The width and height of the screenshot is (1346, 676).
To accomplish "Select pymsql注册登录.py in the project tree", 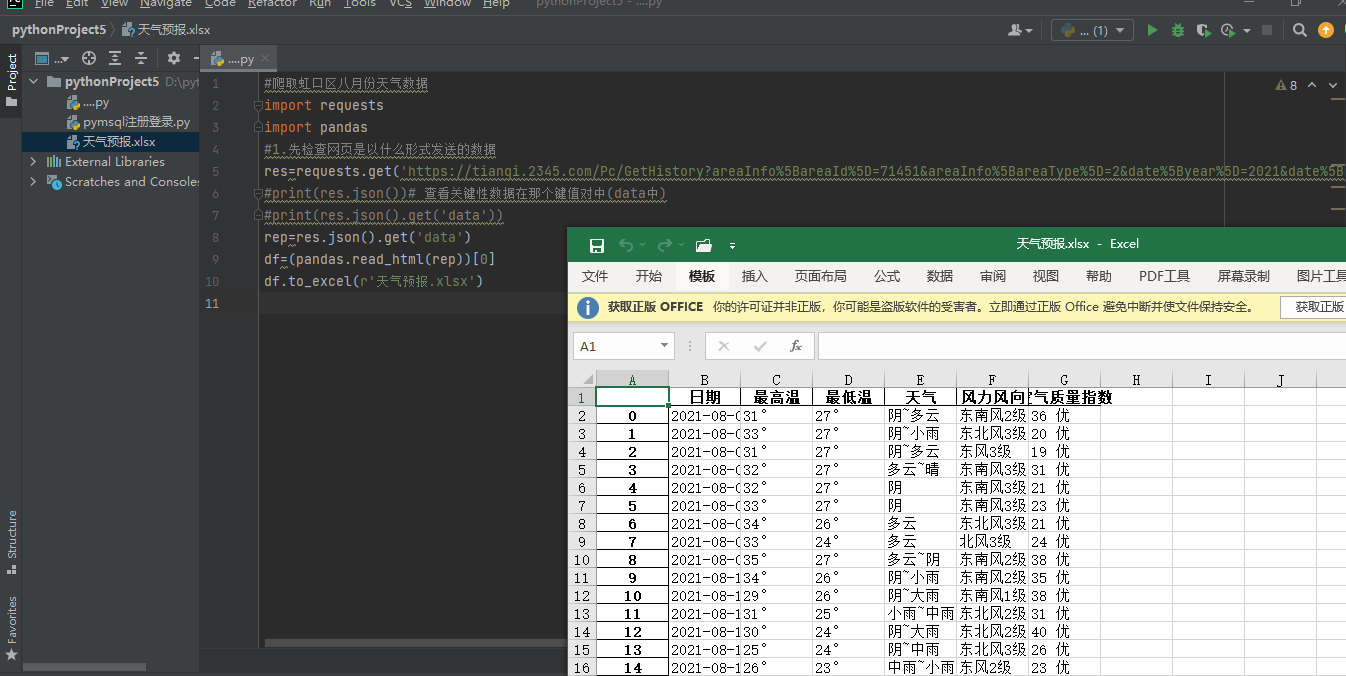I will coord(136,122).
